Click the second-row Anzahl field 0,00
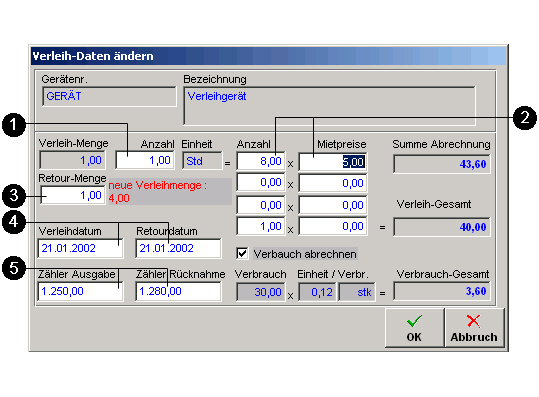Viewport: 539px width, 397px height. (261, 183)
